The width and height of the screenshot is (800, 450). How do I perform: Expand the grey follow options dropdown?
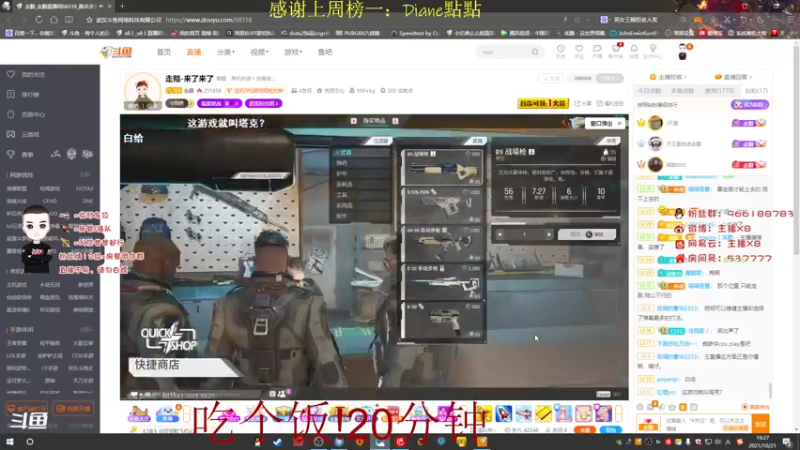(610, 78)
